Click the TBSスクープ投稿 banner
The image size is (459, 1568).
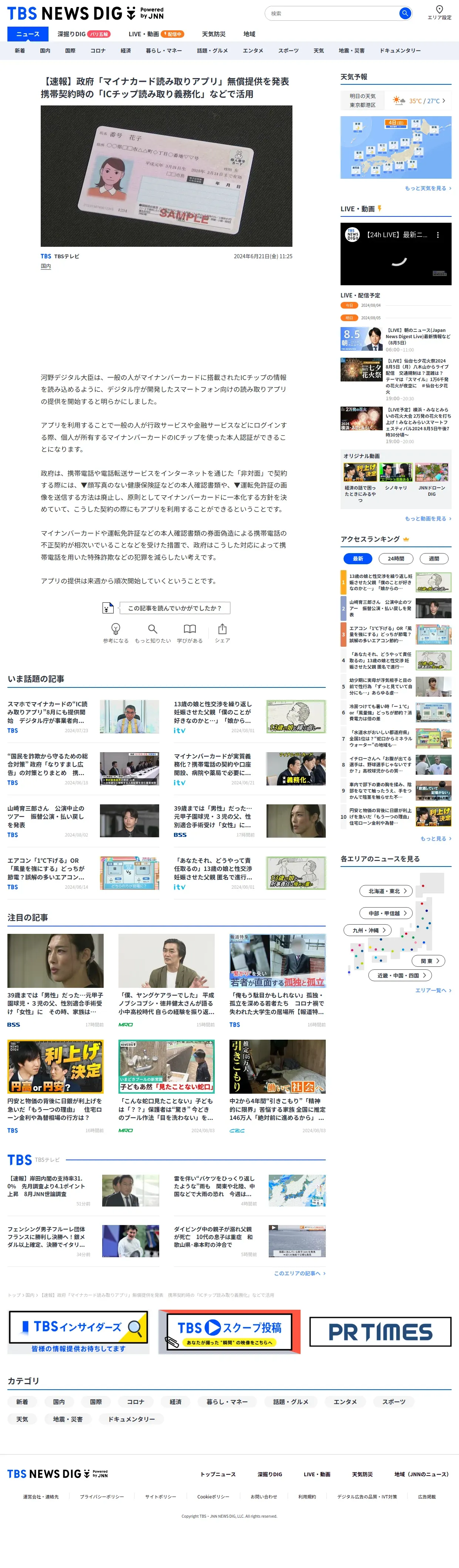229,1332
